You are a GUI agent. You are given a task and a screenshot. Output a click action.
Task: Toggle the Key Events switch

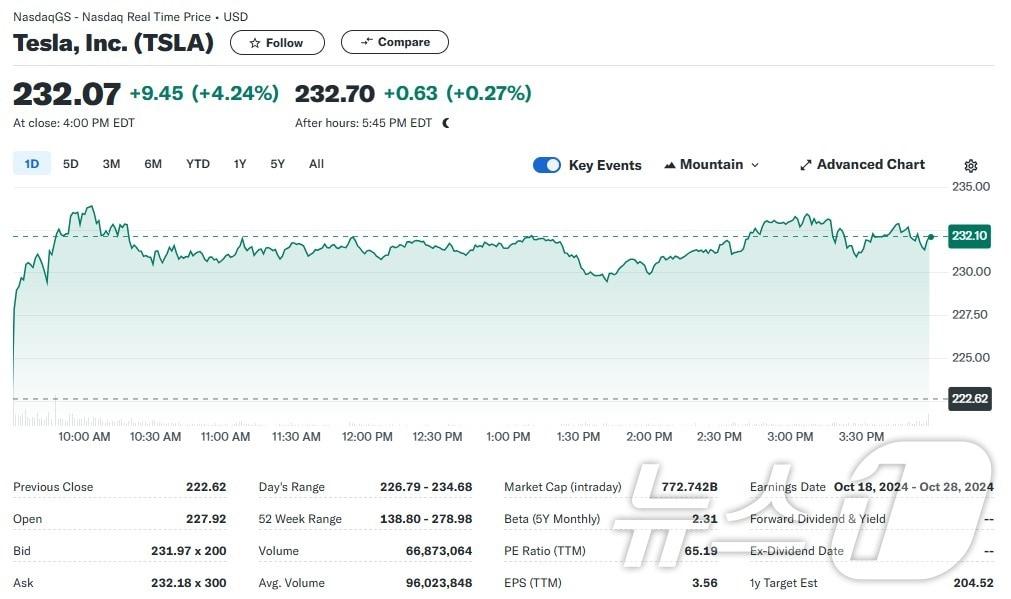point(547,165)
